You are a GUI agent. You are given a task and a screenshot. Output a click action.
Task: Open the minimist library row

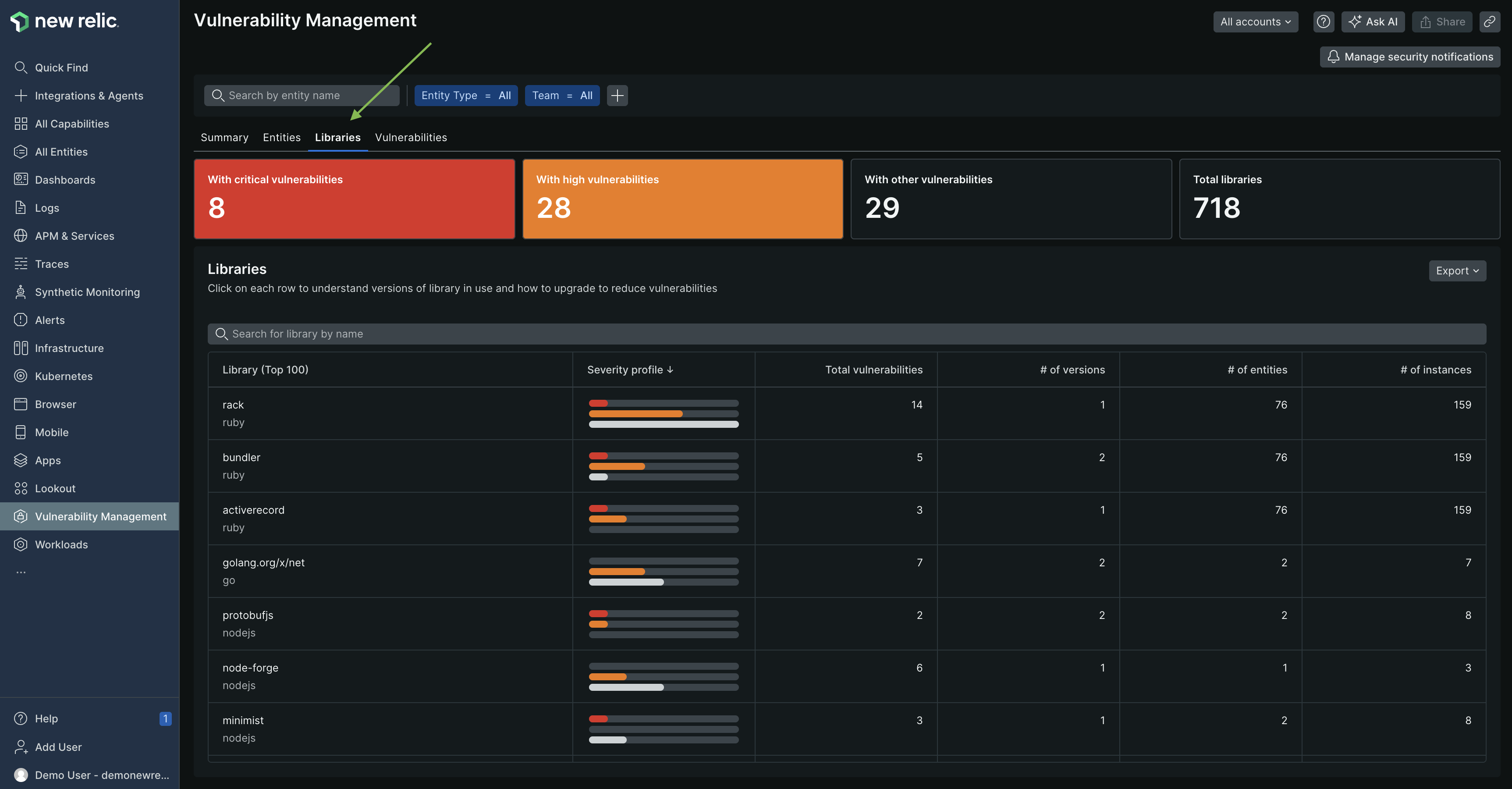tap(846, 729)
